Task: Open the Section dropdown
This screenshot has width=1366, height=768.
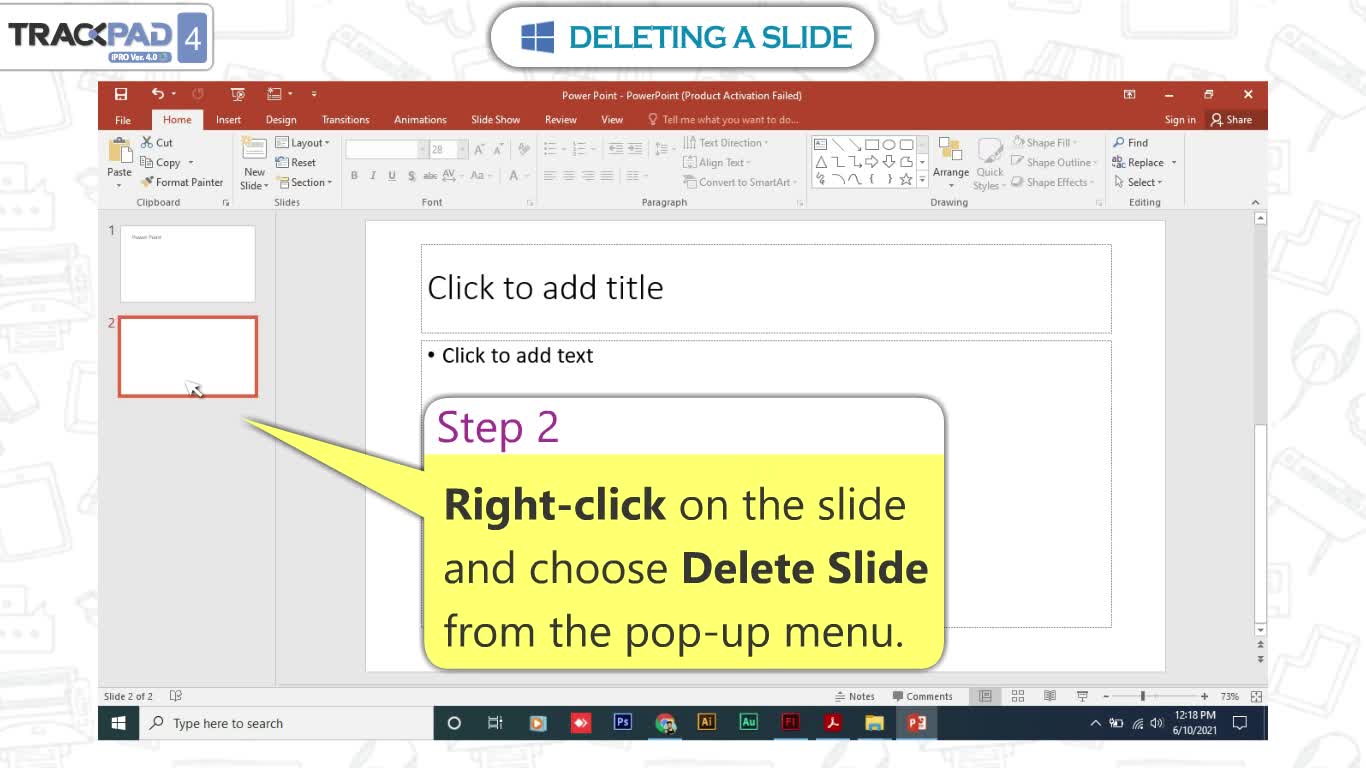Action: pos(304,183)
